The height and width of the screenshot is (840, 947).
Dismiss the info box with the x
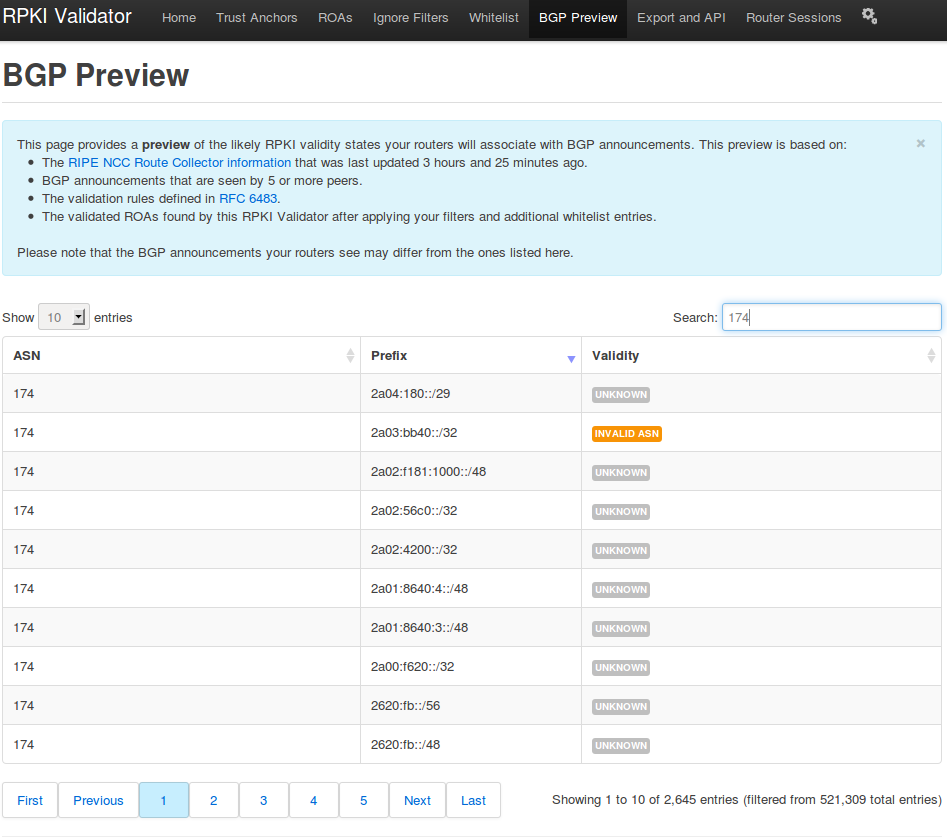[920, 144]
